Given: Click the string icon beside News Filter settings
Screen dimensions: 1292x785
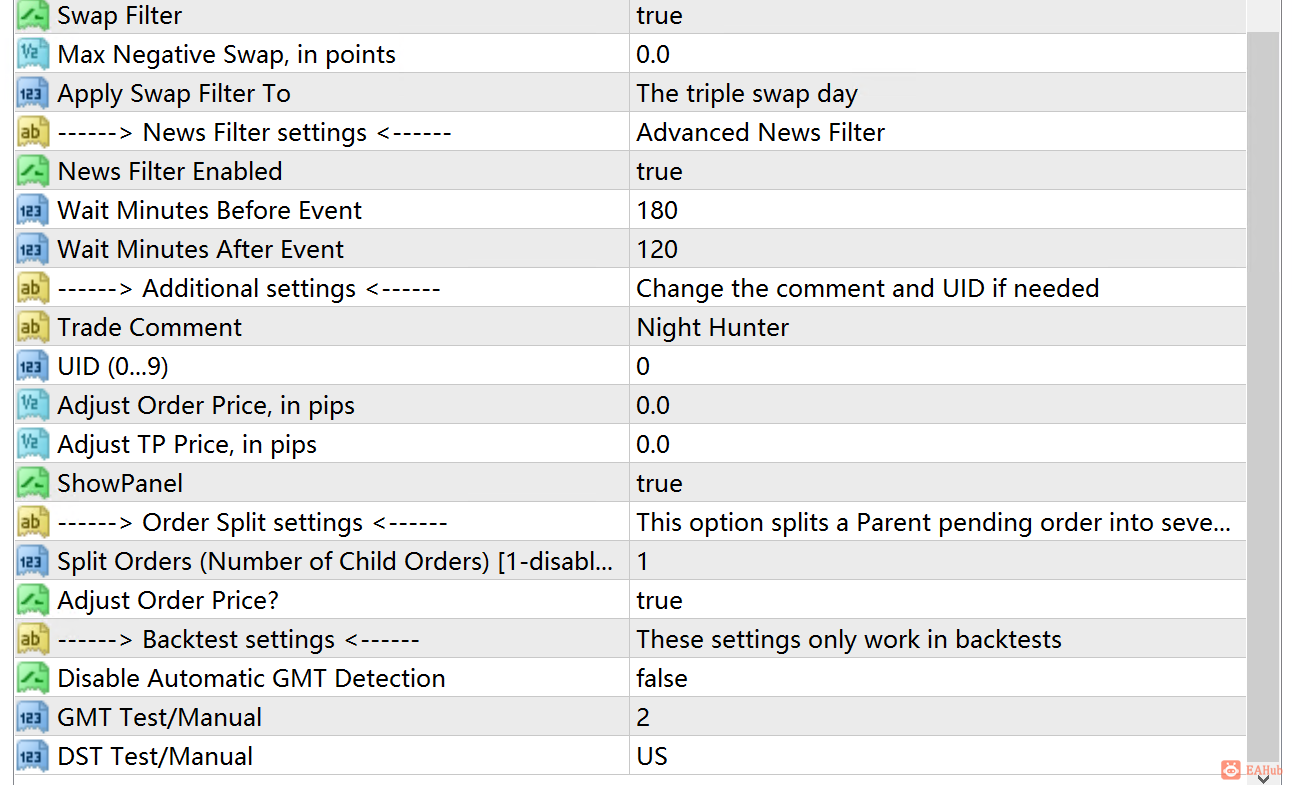Looking at the screenshot, I should tap(33, 132).
